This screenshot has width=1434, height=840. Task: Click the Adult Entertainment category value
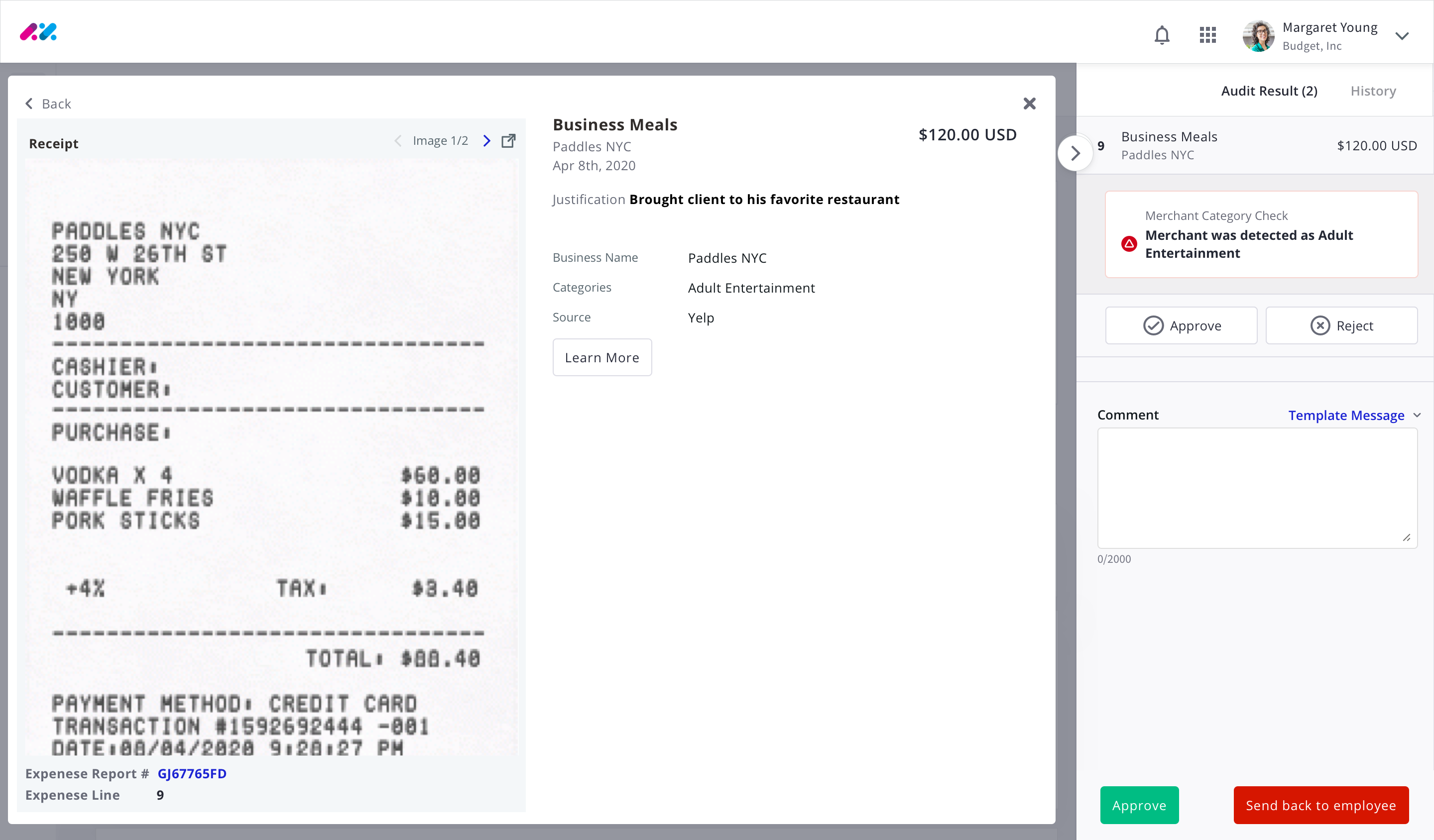tap(751, 288)
